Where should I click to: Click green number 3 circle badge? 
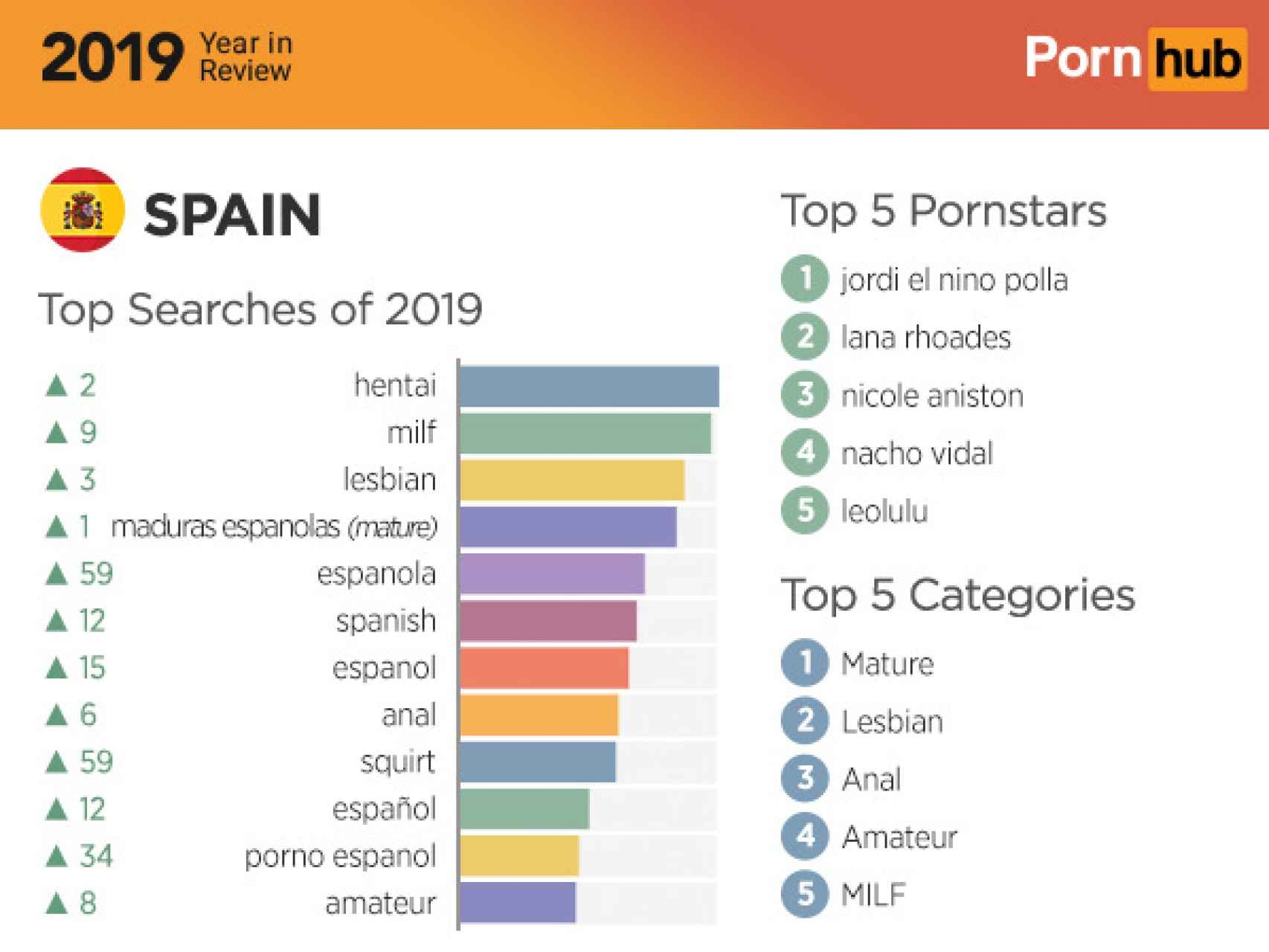coord(805,394)
